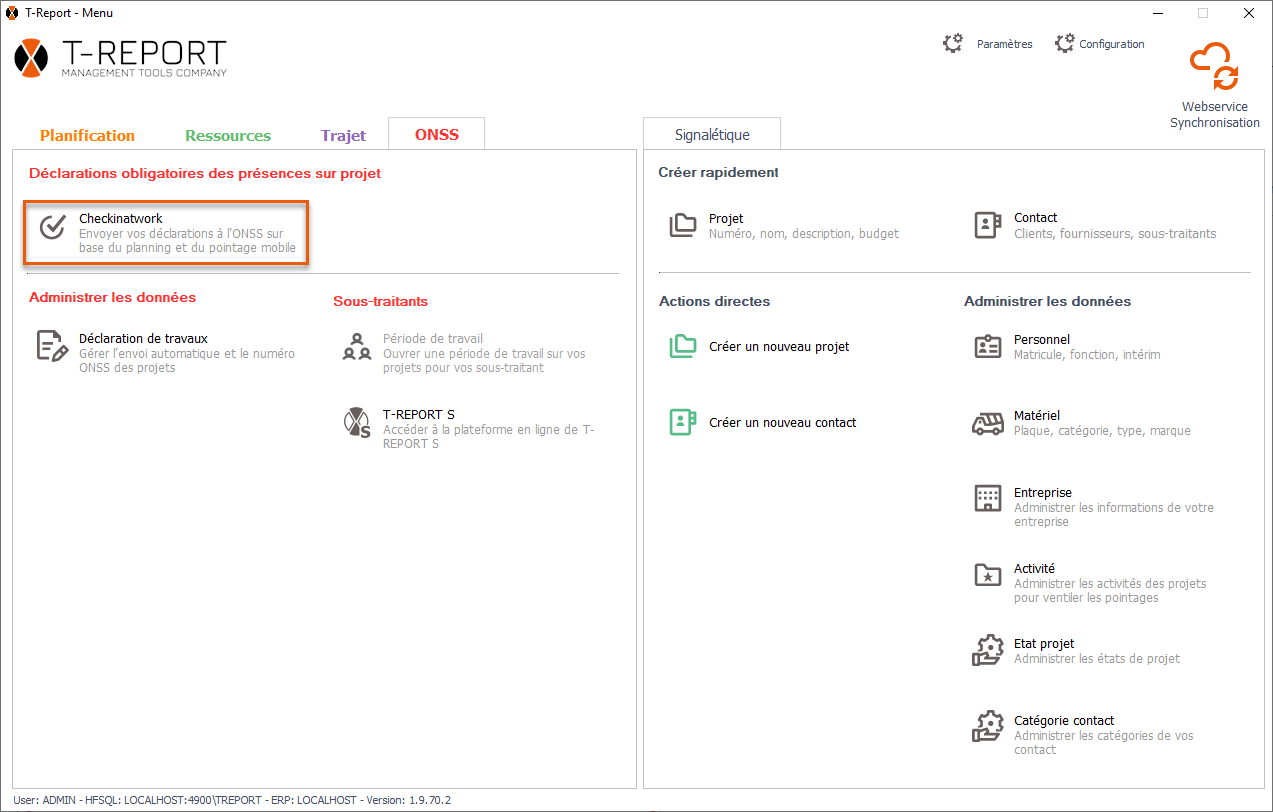Click the Checkinatwork checkmark icon

(x=52, y=226)
